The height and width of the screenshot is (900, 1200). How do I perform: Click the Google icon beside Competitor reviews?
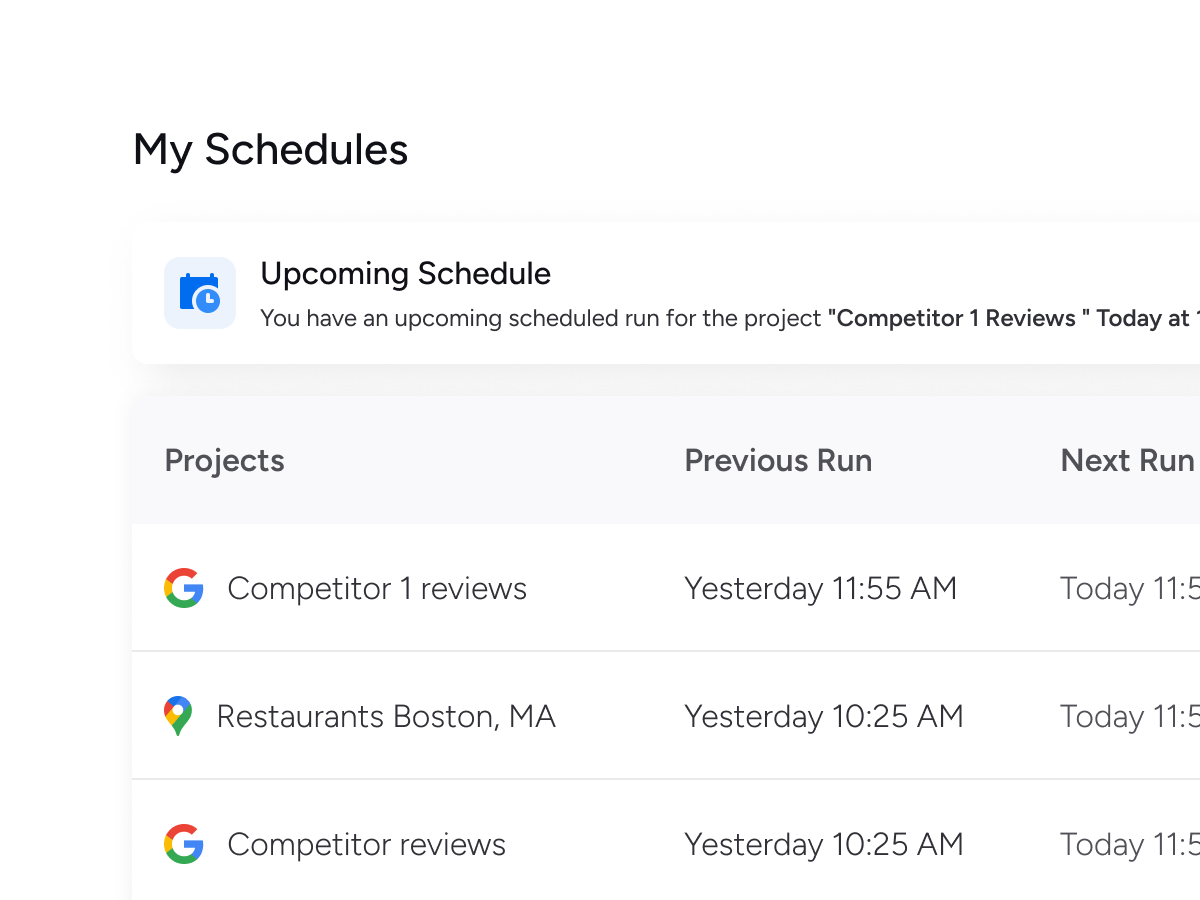(x=184, y=844)
